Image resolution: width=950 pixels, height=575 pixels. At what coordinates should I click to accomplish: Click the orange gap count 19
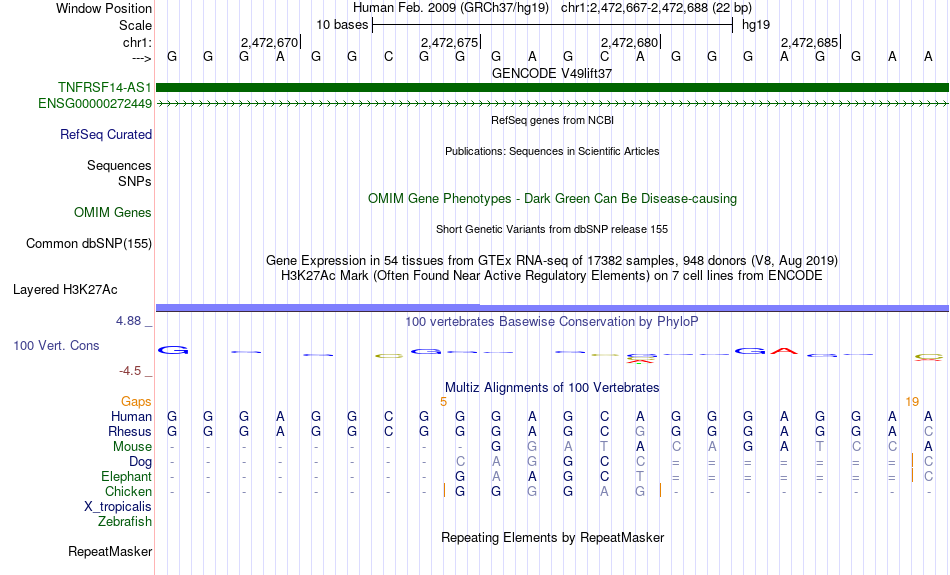tap(912, 402)
